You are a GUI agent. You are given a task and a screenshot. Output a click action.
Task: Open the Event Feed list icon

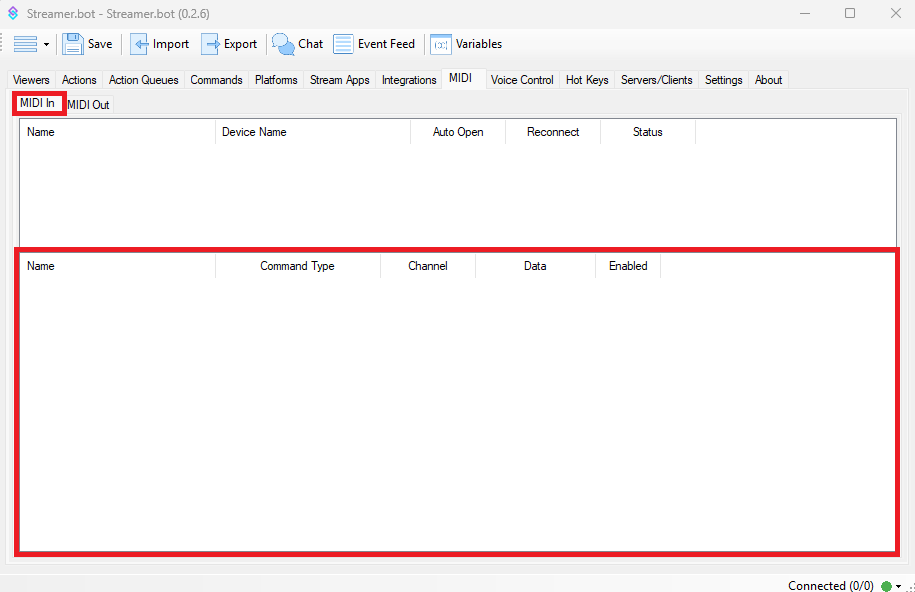click(343, 44)
